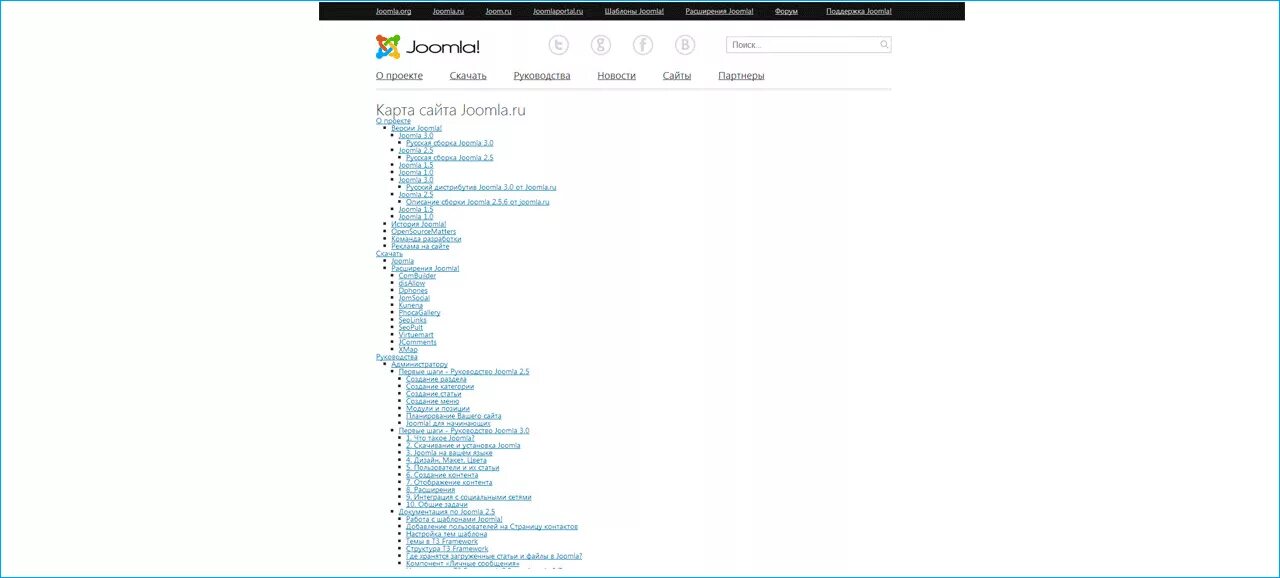
Task: Open Joomlaportal.ru in the top bar
Action: point(558,11)
